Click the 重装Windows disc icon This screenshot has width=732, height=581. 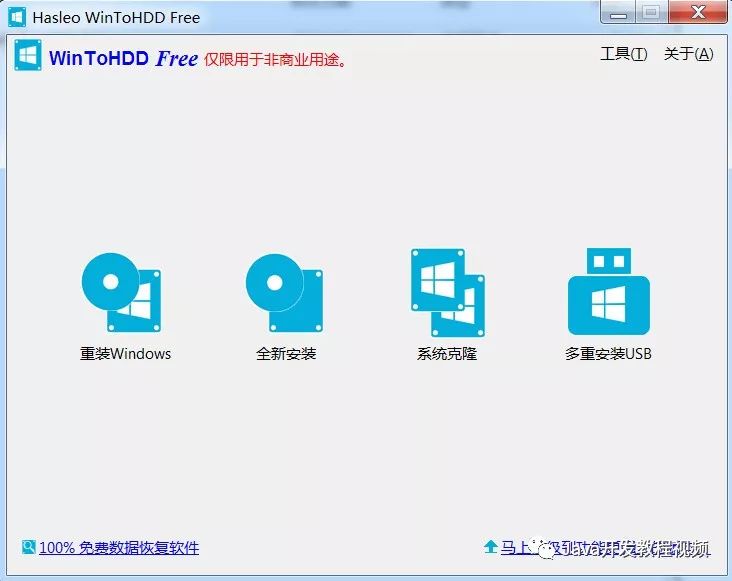(x=121, y=292)
